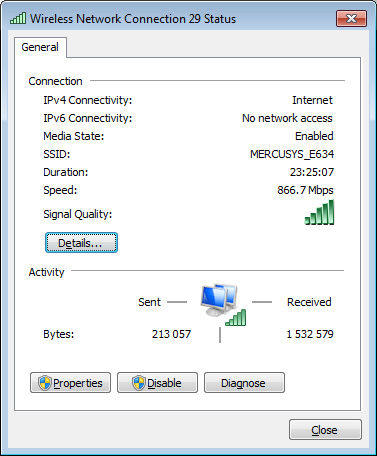377x456 pixels.
Task: Disable the wireless connection
Action: [x=157, y=383]
